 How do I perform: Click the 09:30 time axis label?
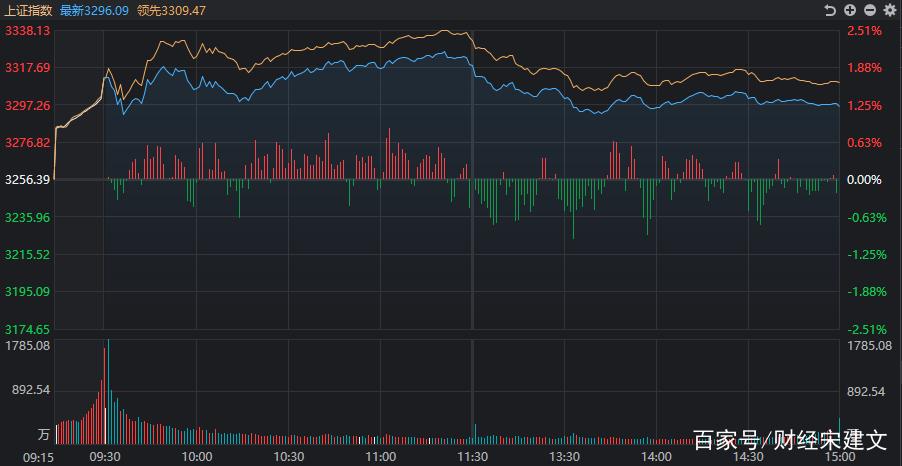click(x=105, y=456)
